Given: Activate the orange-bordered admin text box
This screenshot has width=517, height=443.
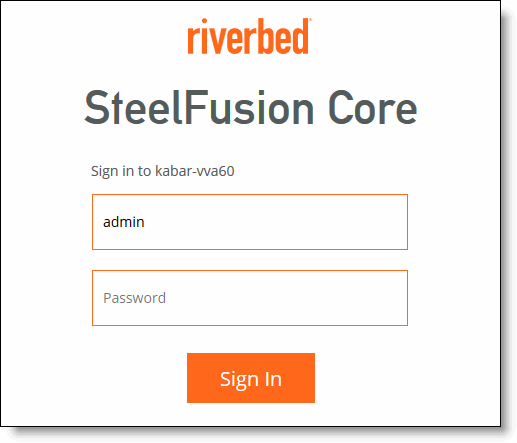Looking at the screenshot, I should 250,222.
